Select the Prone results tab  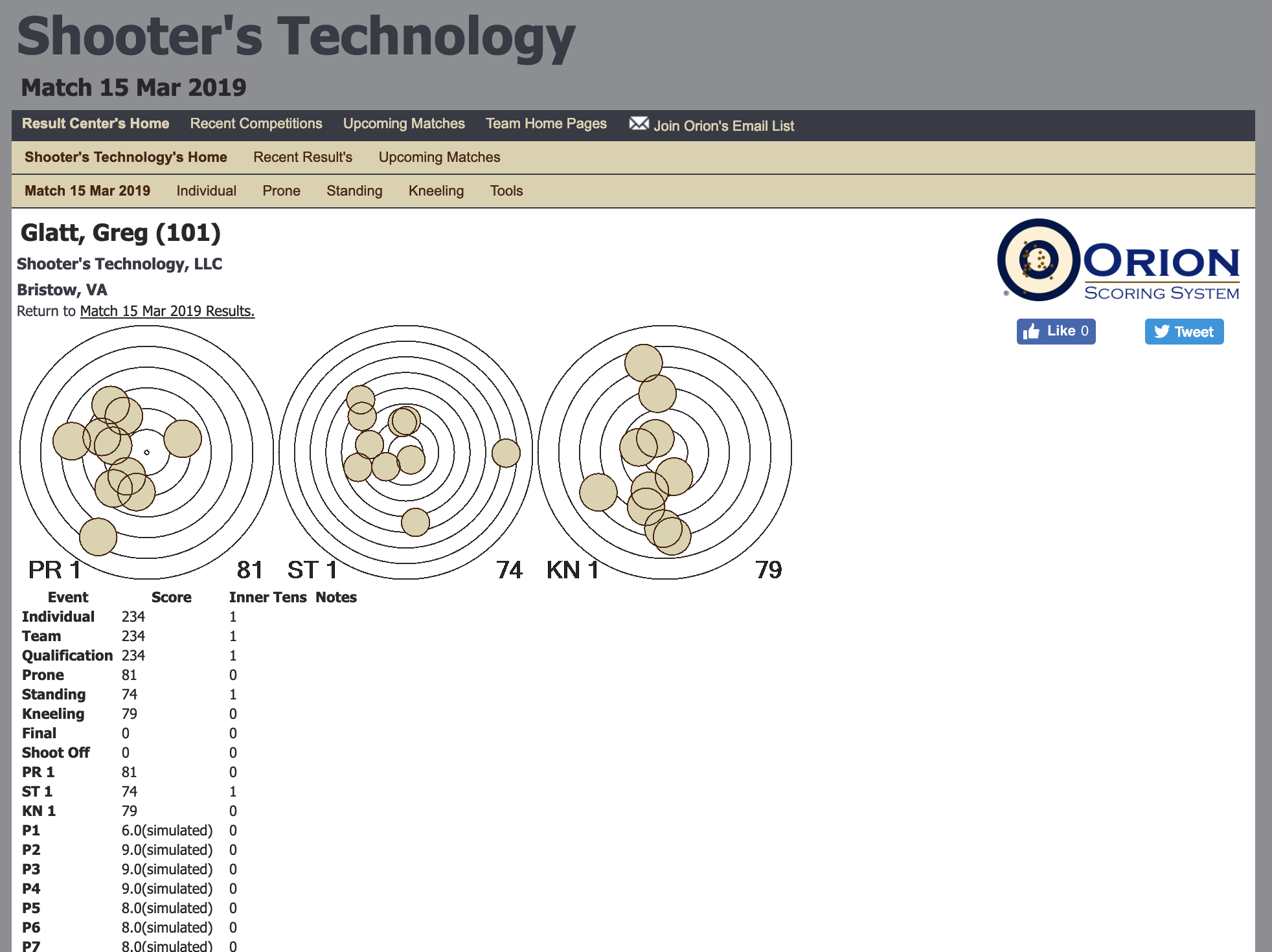[281, 191]
